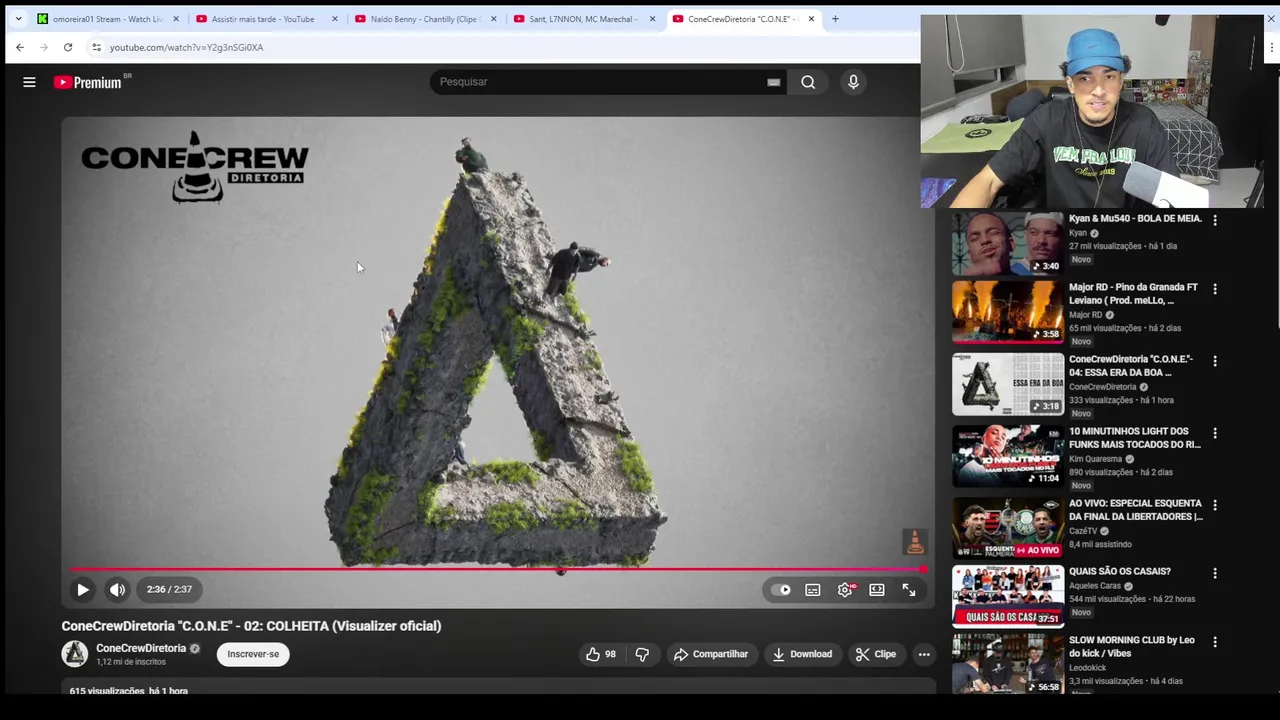Screen dimensions: 1280x720
Task: Open Major RD Pino da Granada thumbnail
Action: (1008, 312)
